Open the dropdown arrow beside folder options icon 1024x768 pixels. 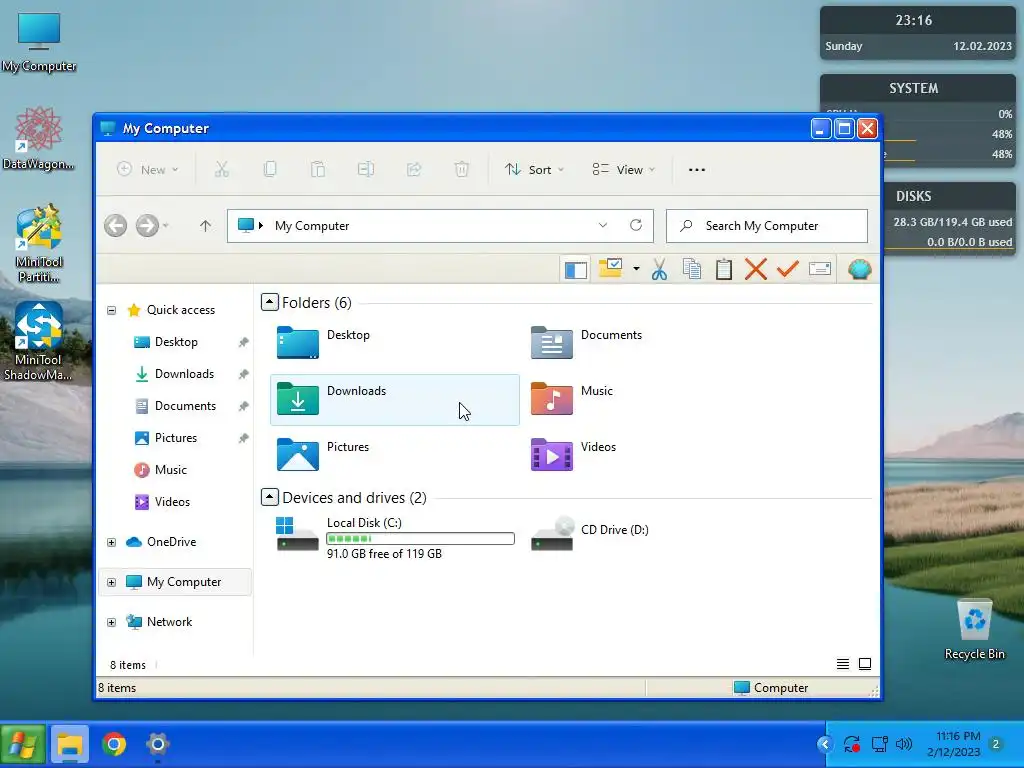636,268
